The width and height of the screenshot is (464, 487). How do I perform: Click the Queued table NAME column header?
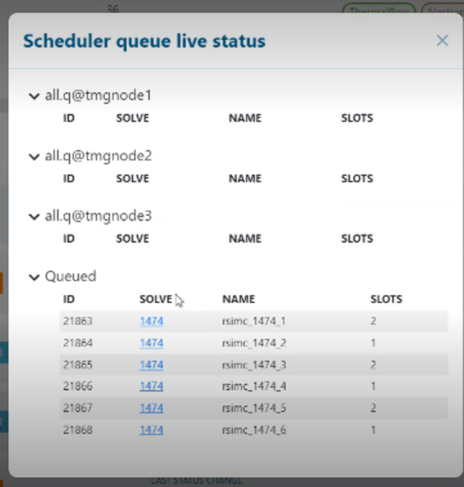pos(239,299)
